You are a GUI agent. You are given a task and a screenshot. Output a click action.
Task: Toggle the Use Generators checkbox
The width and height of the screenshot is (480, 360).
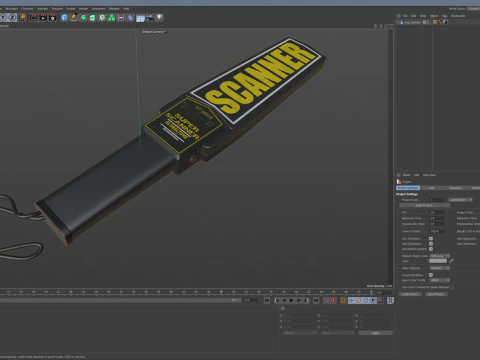431,244
